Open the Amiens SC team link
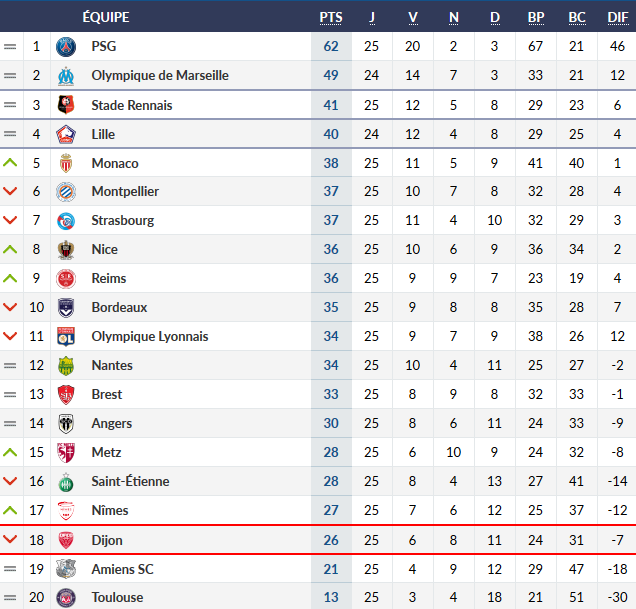Viewport: 636px width, 609px height. click(x=123, y=569)
